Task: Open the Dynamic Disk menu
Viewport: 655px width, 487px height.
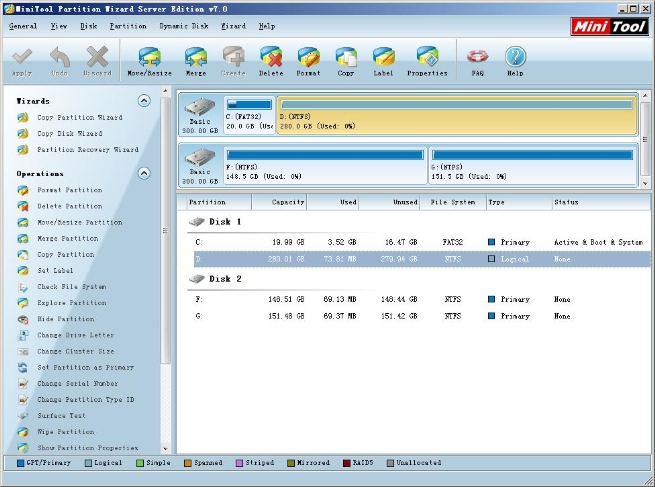Action: pos(184,26)
